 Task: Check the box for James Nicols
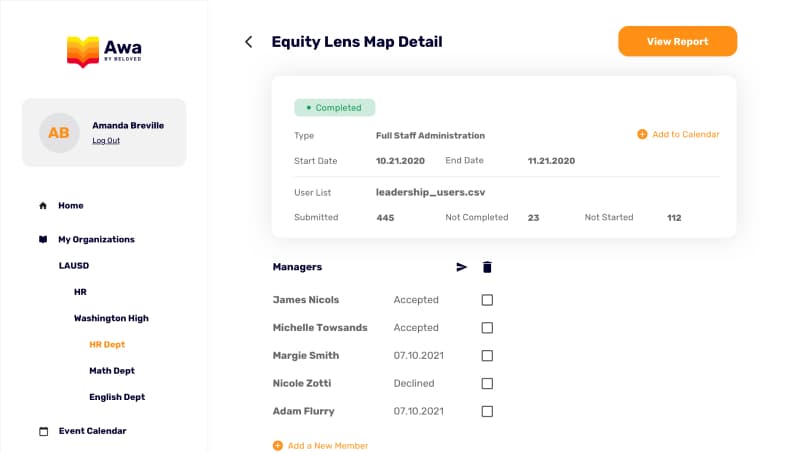(487, 300)
